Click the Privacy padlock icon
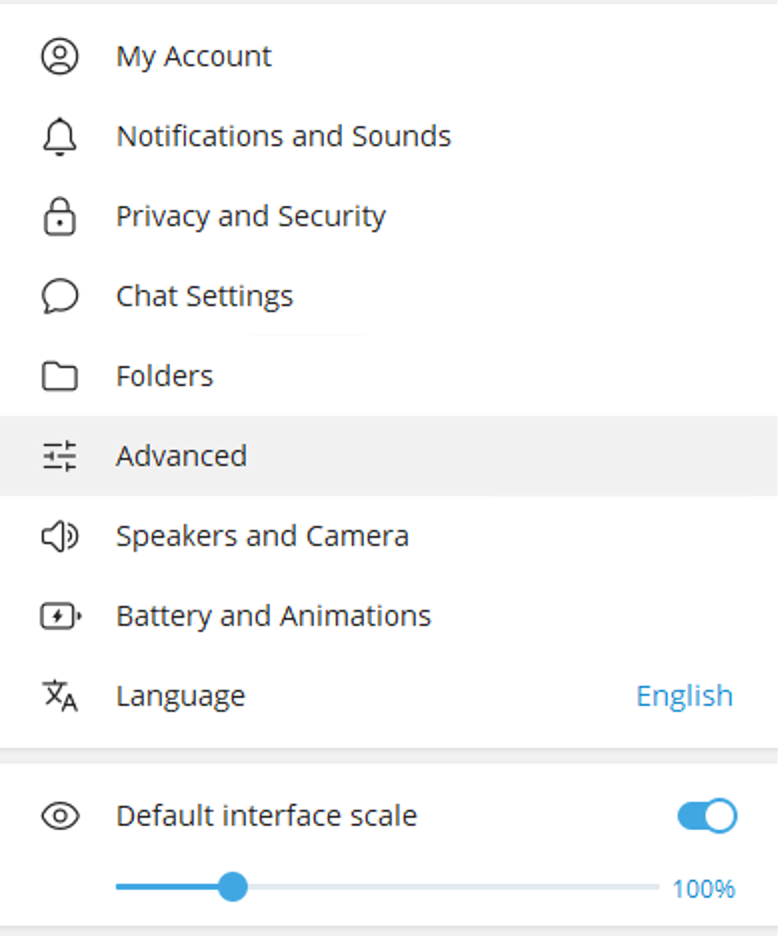 [60, 216]
